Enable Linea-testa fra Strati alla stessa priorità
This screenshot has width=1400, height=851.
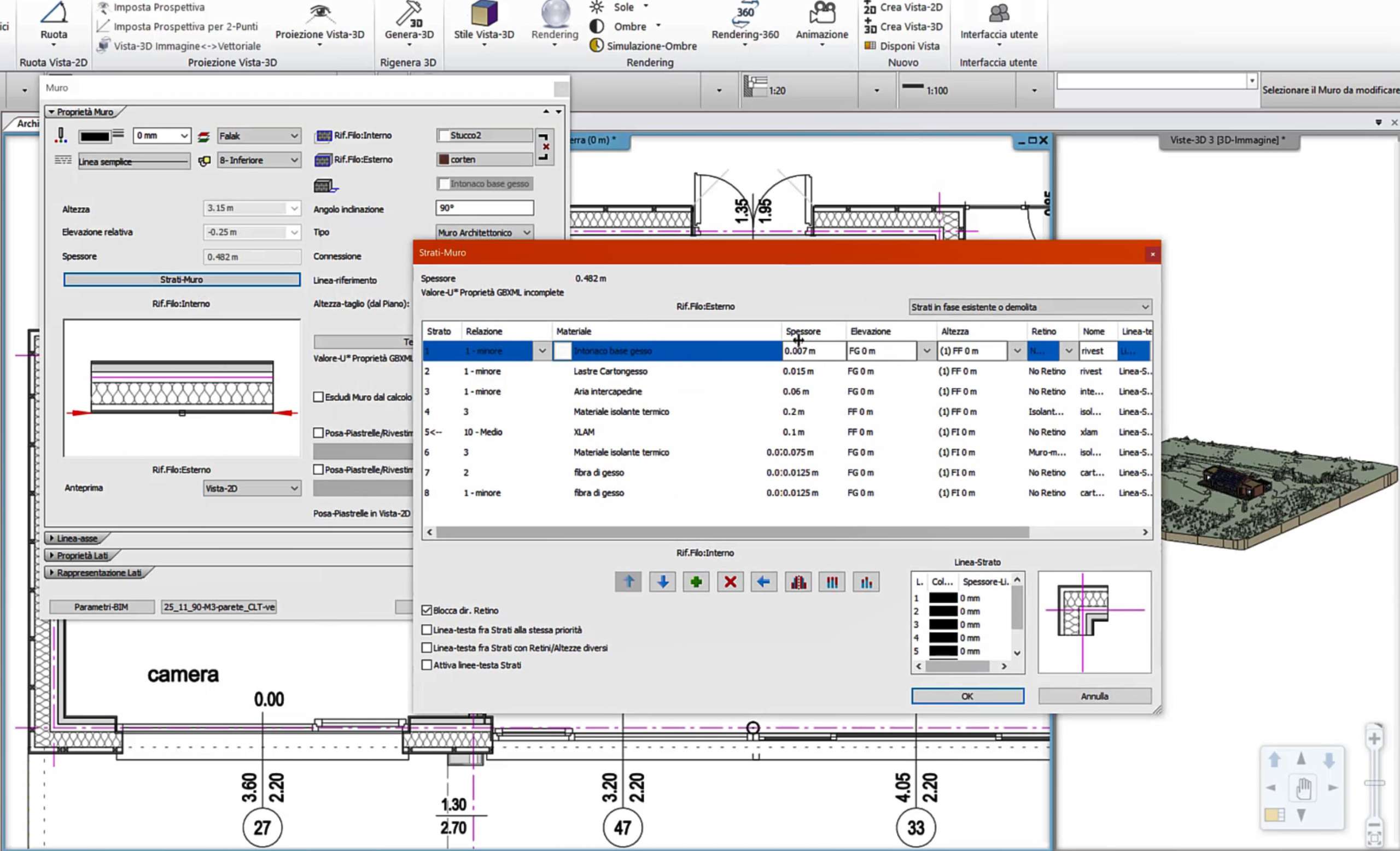427,630
